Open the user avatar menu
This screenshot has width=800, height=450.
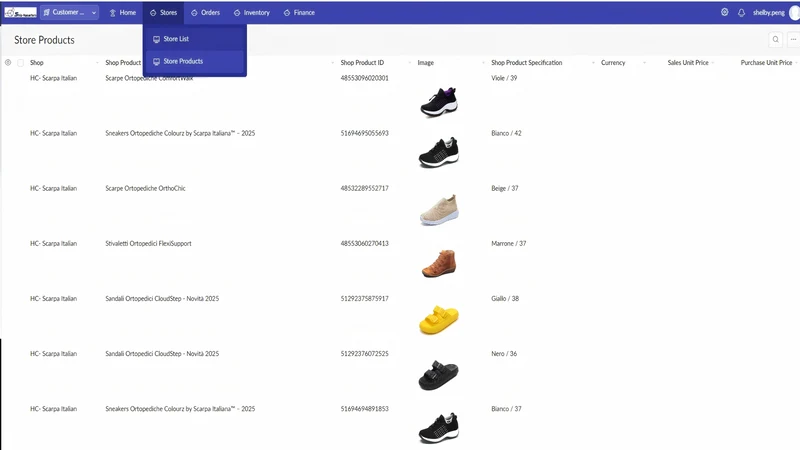tap(794, 13)
